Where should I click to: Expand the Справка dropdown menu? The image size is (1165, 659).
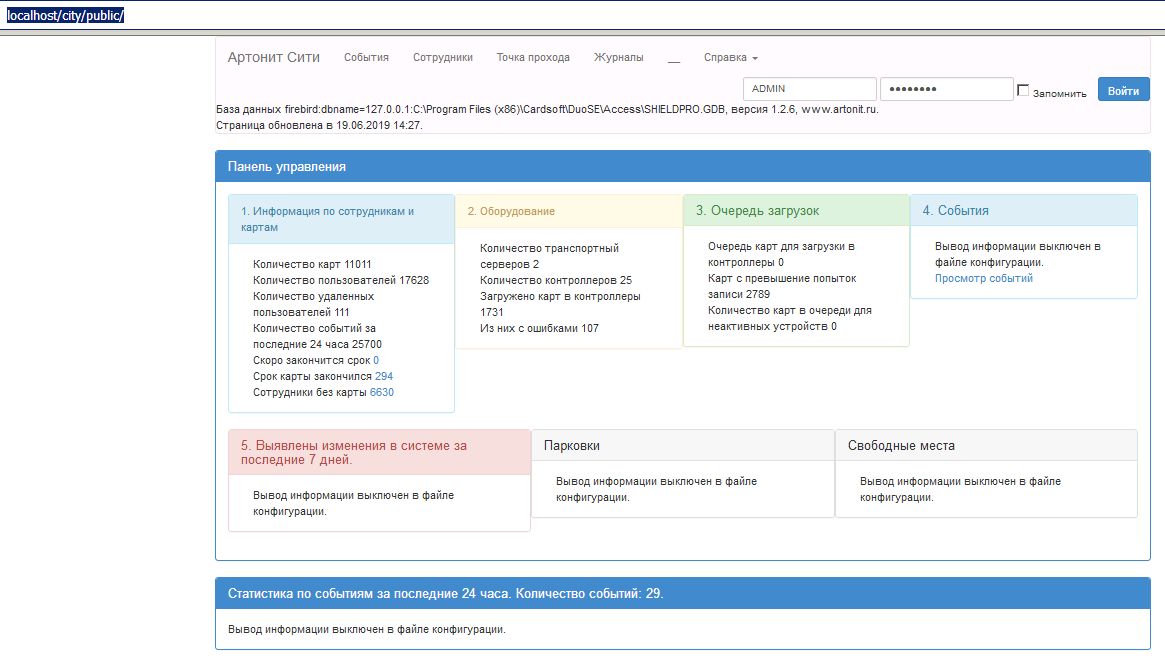click(x=730, y=58)
